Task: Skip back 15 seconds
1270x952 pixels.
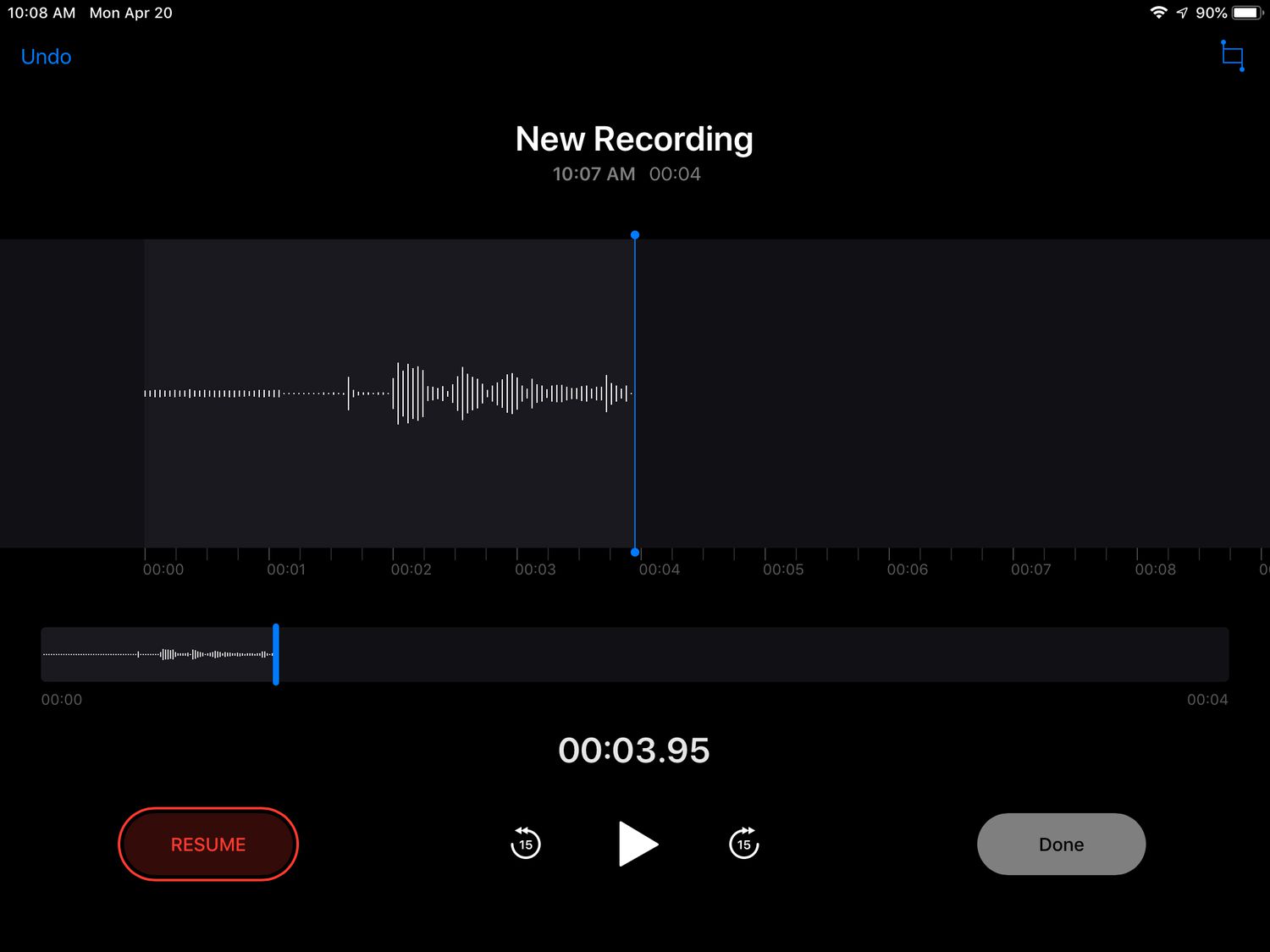Action: point(525,844)
